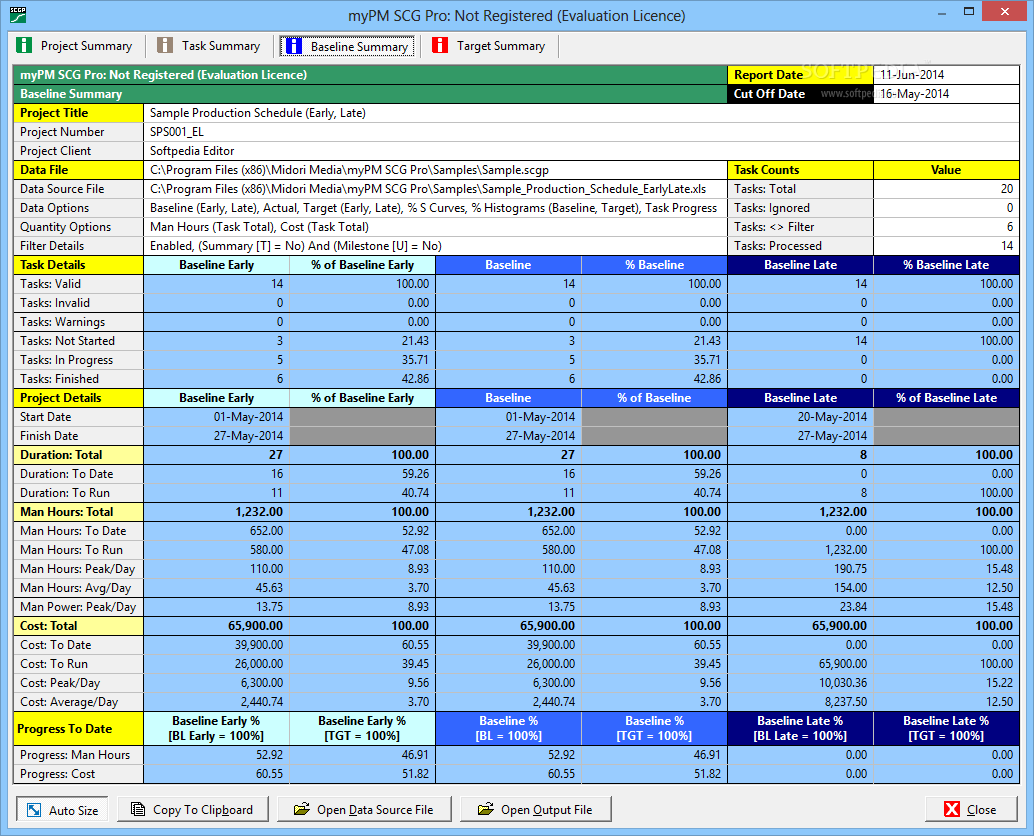Viewport: 1034px width, 836px height.
Task: Click the Progress To Date yellow header
Action: (x=78, y=729)
